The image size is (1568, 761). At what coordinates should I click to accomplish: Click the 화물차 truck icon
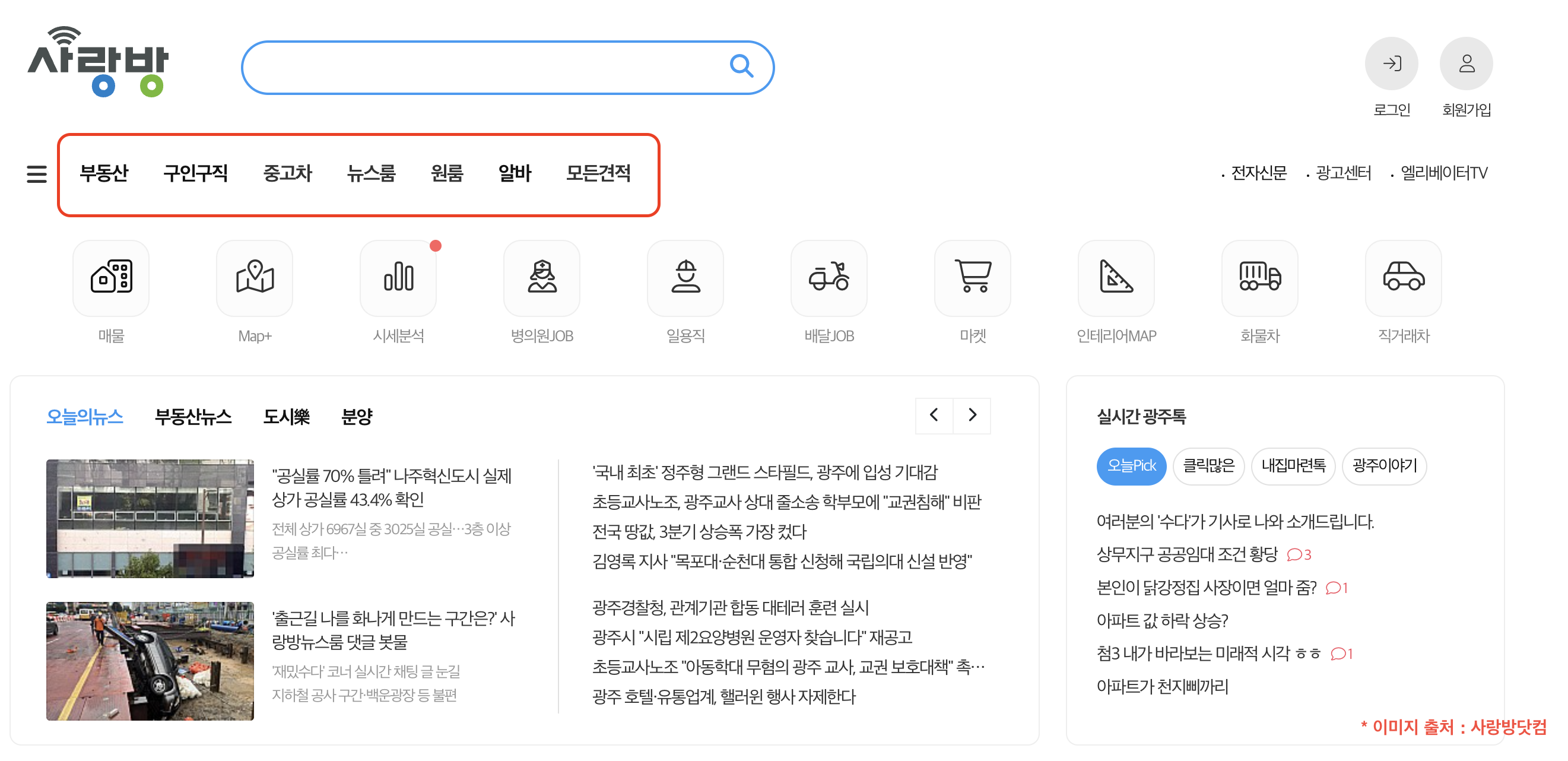[x=1259, y=278]
